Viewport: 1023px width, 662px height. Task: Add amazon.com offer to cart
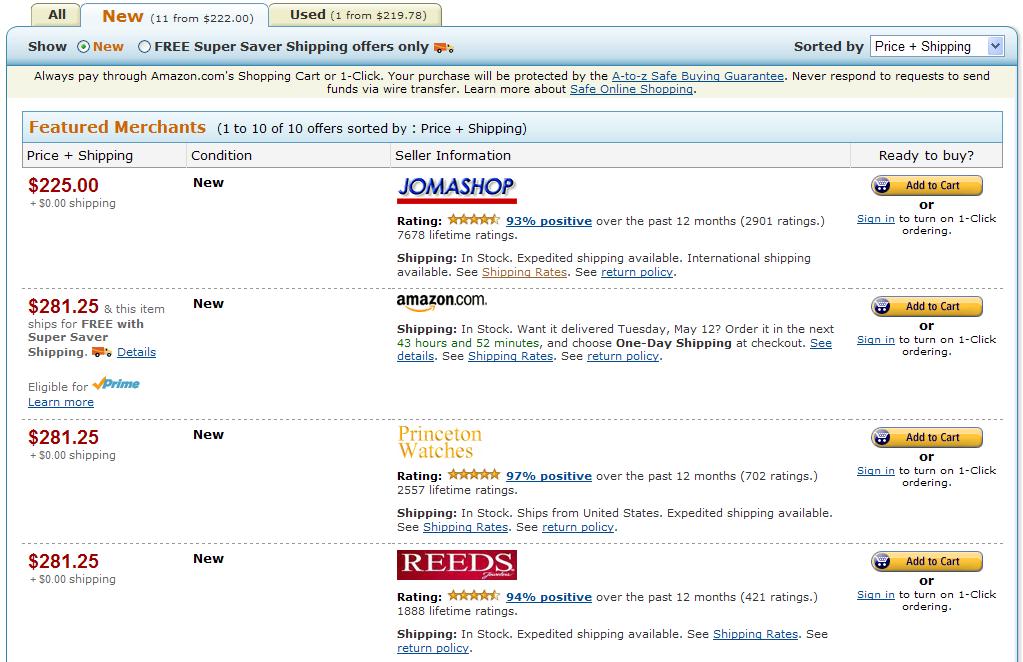click(926, 306)
